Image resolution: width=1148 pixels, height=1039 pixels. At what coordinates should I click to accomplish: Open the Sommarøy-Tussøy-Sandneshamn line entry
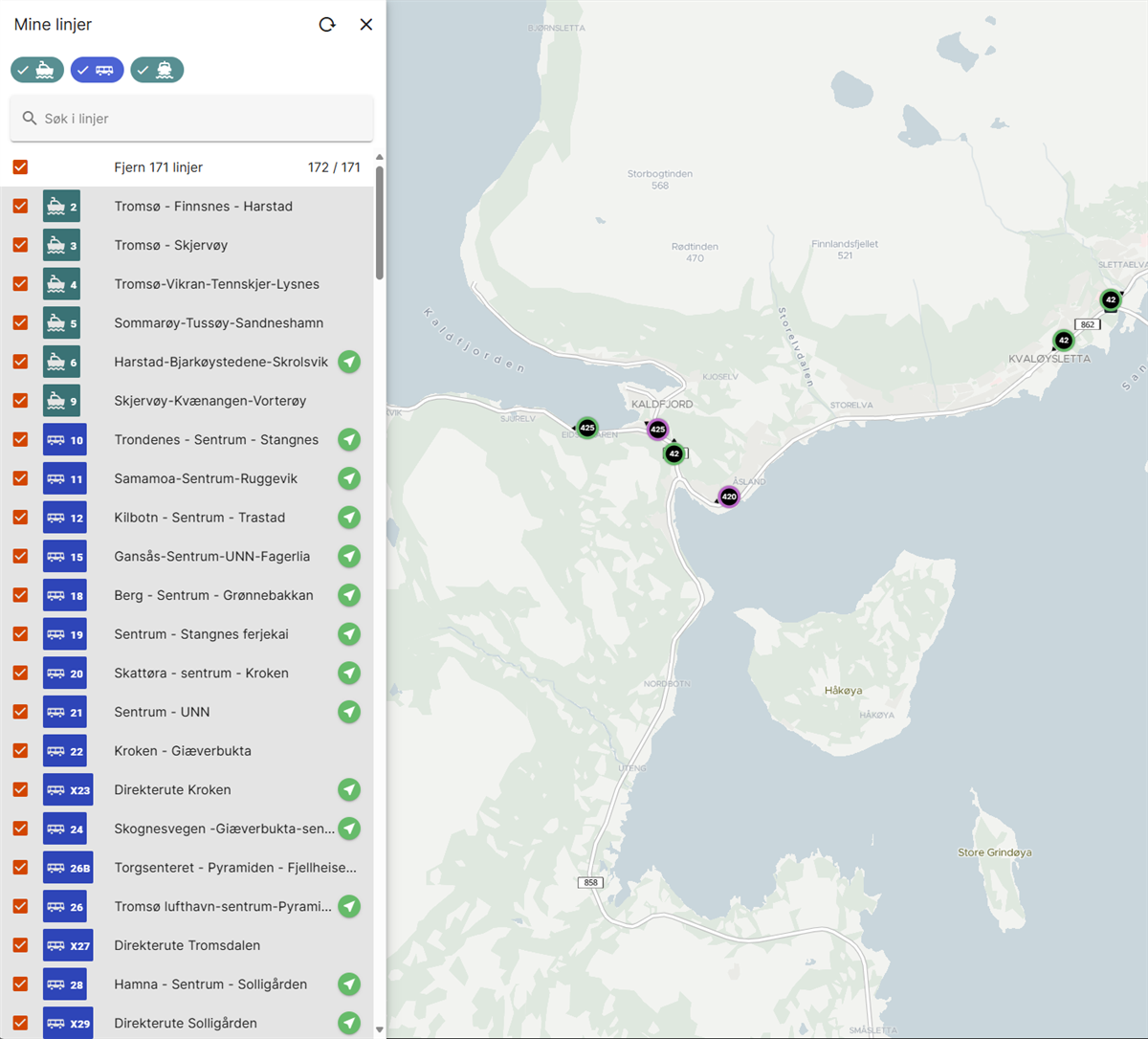coord(218,323)
